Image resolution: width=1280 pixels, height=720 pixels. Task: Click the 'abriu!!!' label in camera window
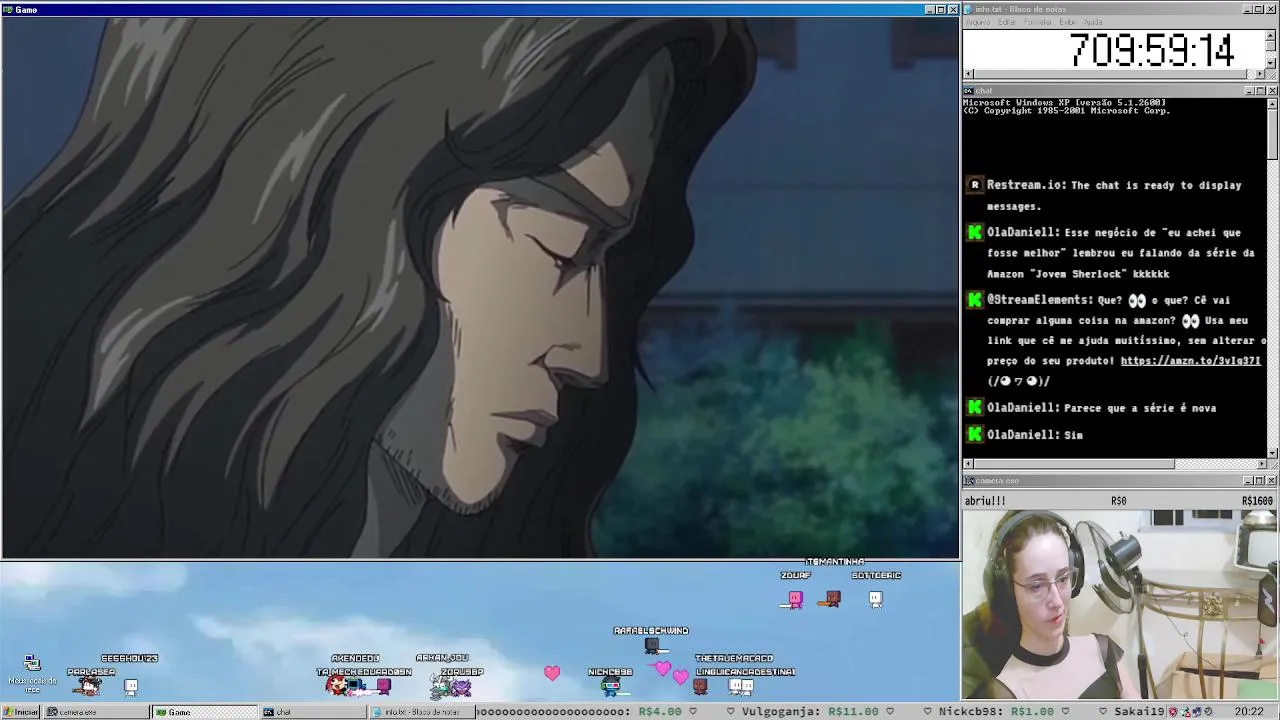[985, 501]
